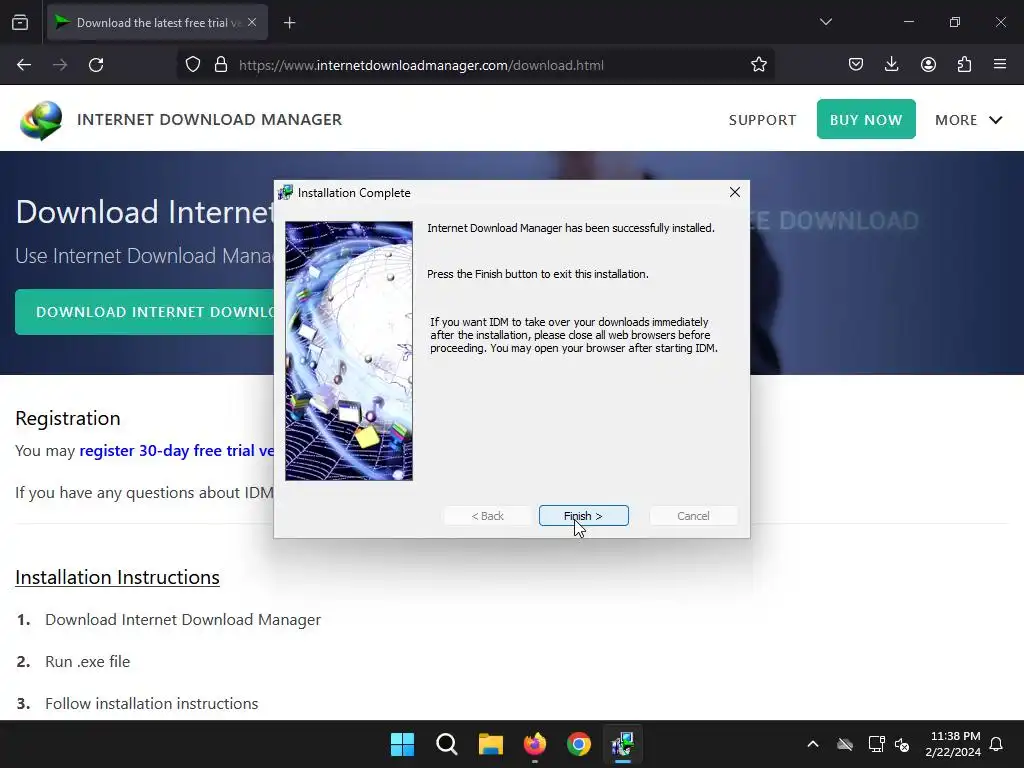
Task: Click the network display tray icon
Action: 876,744
